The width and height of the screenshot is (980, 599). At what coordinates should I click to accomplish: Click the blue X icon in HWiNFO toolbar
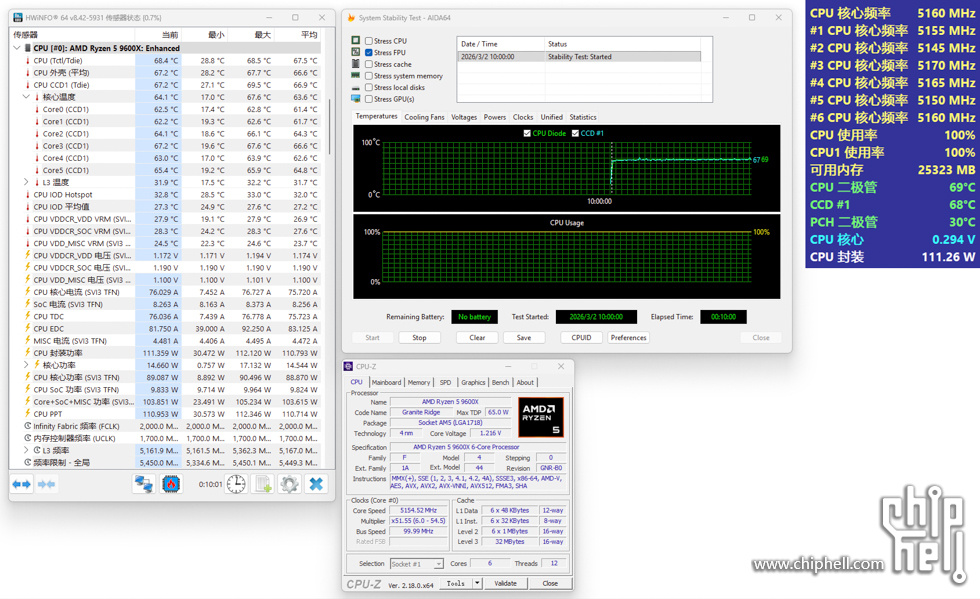click(316, 484)
